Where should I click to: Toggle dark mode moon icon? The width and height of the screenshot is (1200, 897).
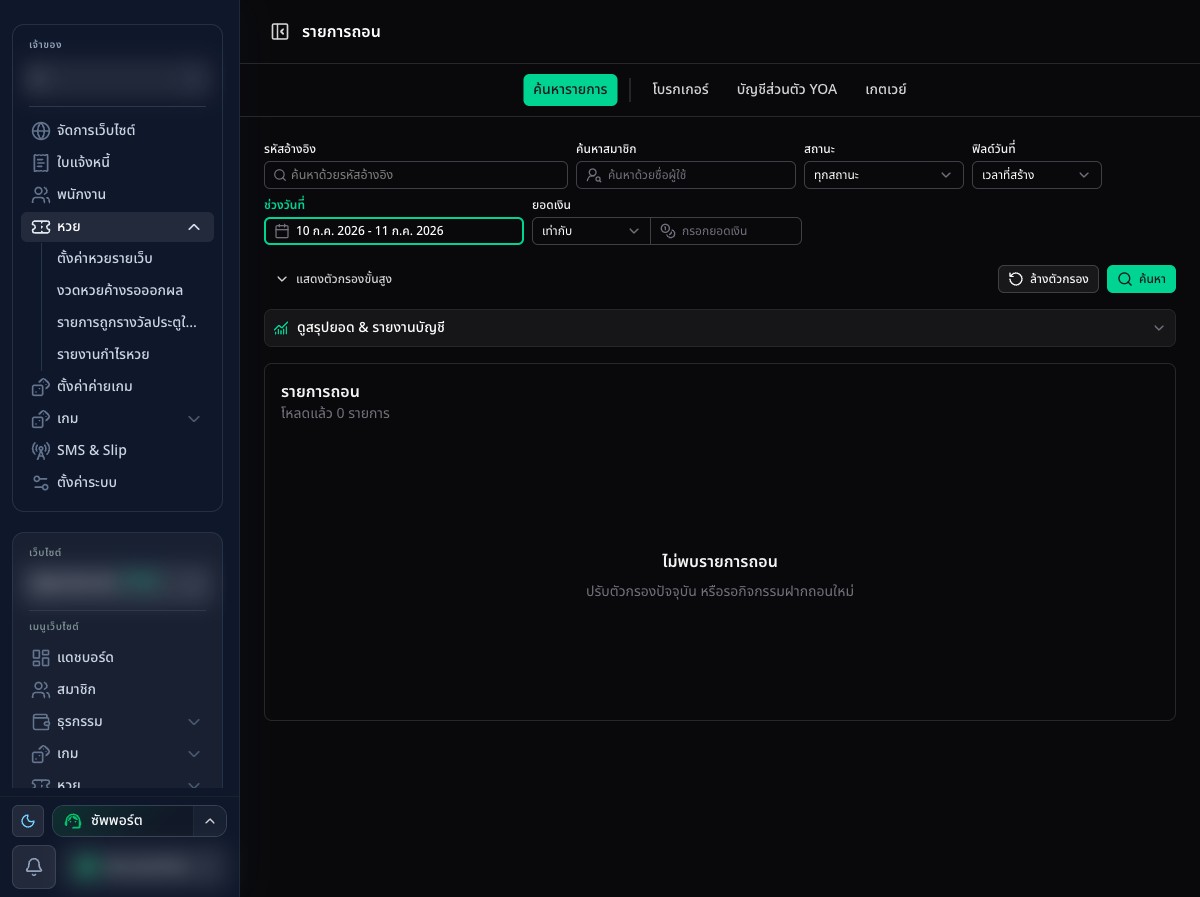(28, 821)
